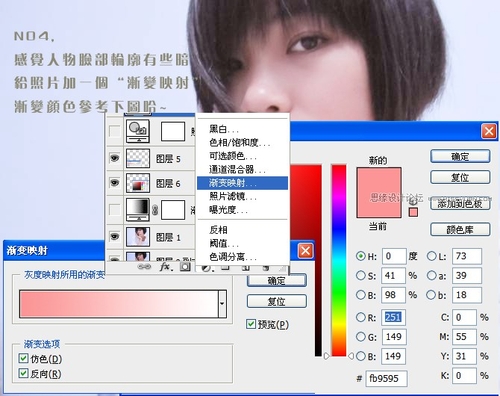The image size is (500, 396).
Task: Click the G field showing 149
Action: (394, 337)
